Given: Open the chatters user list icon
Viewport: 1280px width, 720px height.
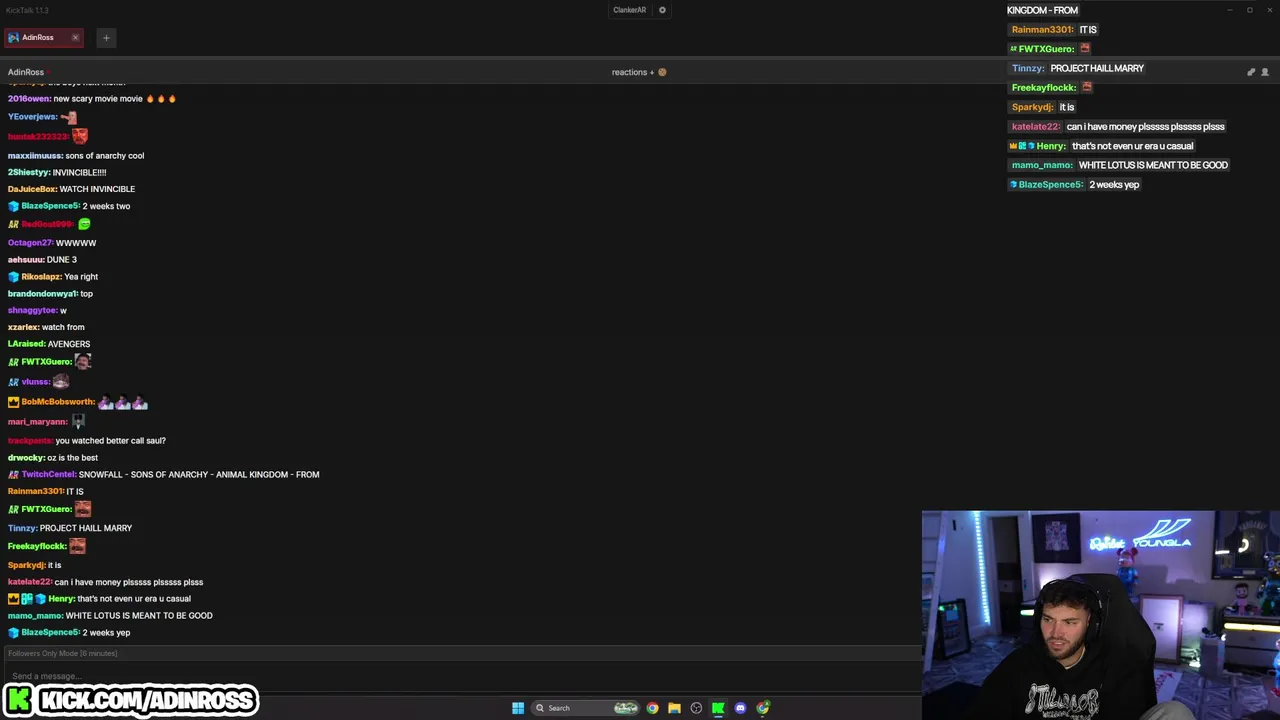Looking at the screenshot, I should coord(1265,72).
